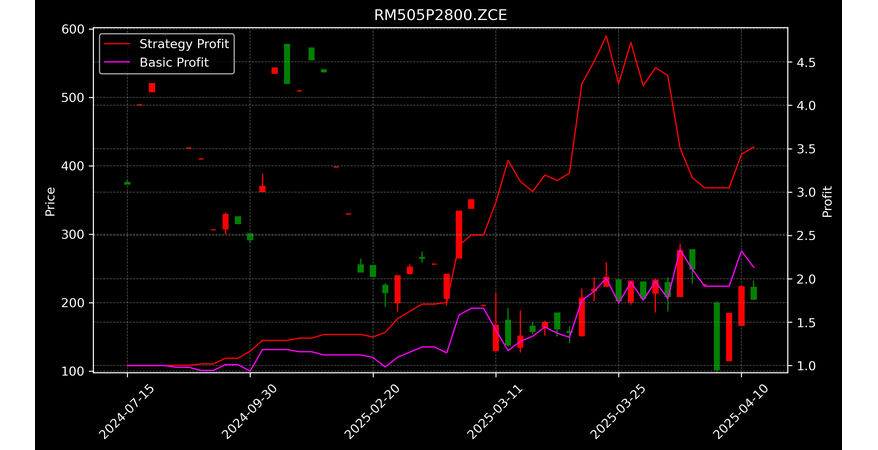
Task: Click the 4.0 profit tick label
Action: tap(805, 106)
